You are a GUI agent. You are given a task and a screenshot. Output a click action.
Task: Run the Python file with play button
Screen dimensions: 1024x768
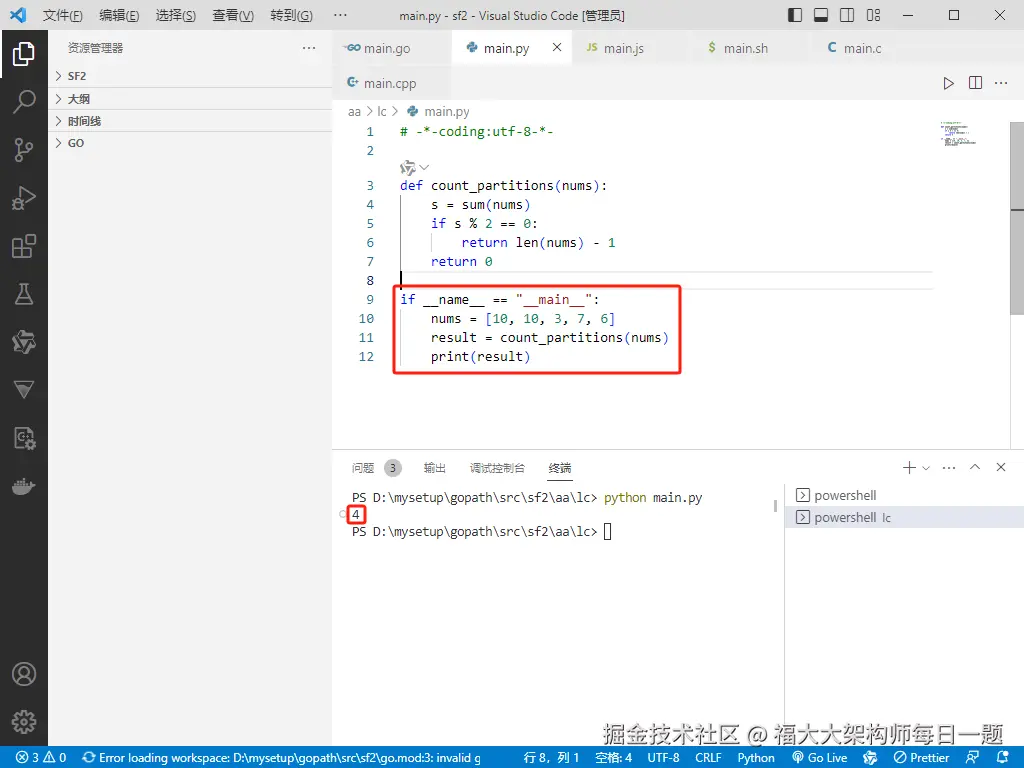tap(948, 83)
